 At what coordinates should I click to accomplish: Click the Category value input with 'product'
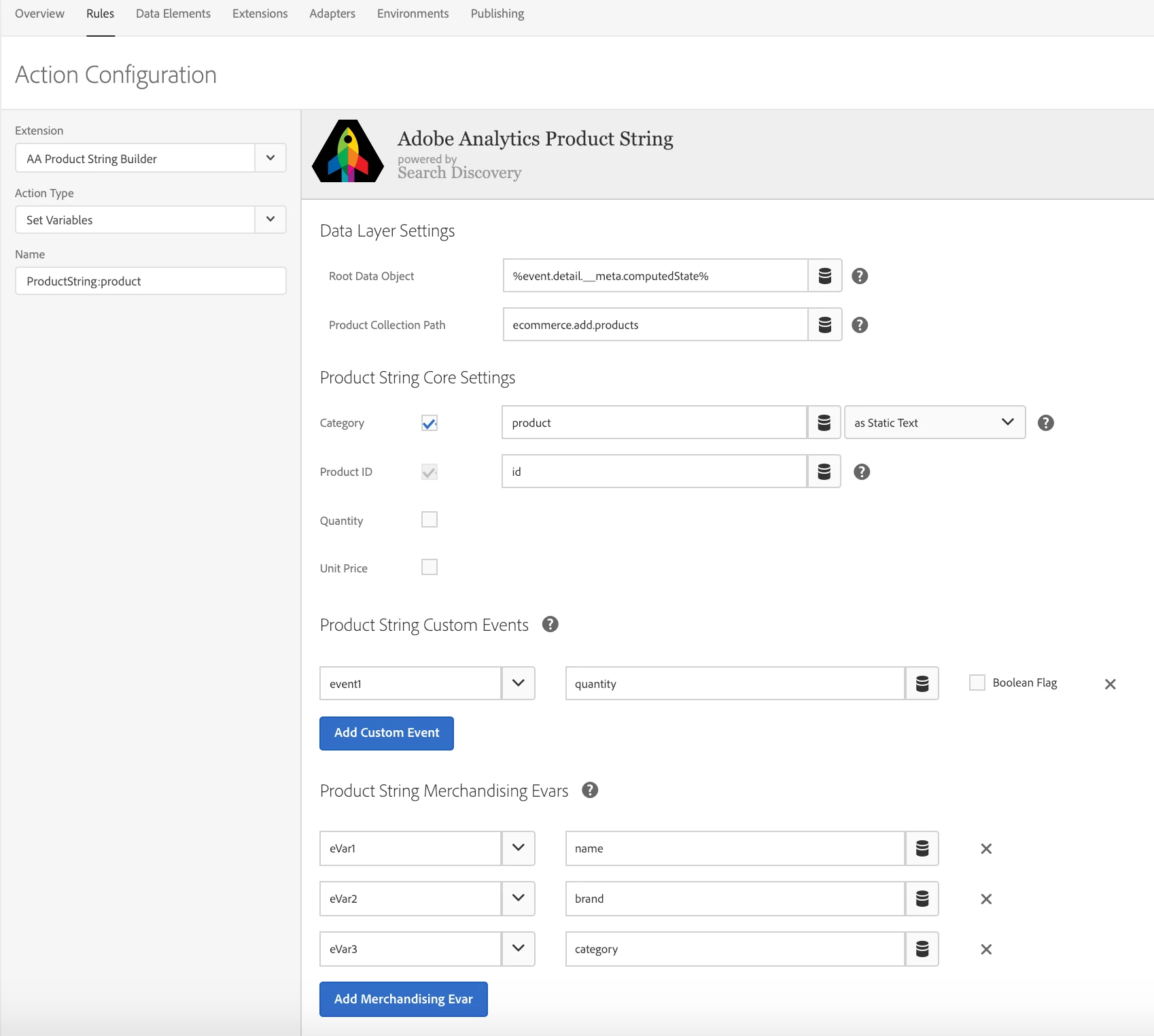click(654, 423)
